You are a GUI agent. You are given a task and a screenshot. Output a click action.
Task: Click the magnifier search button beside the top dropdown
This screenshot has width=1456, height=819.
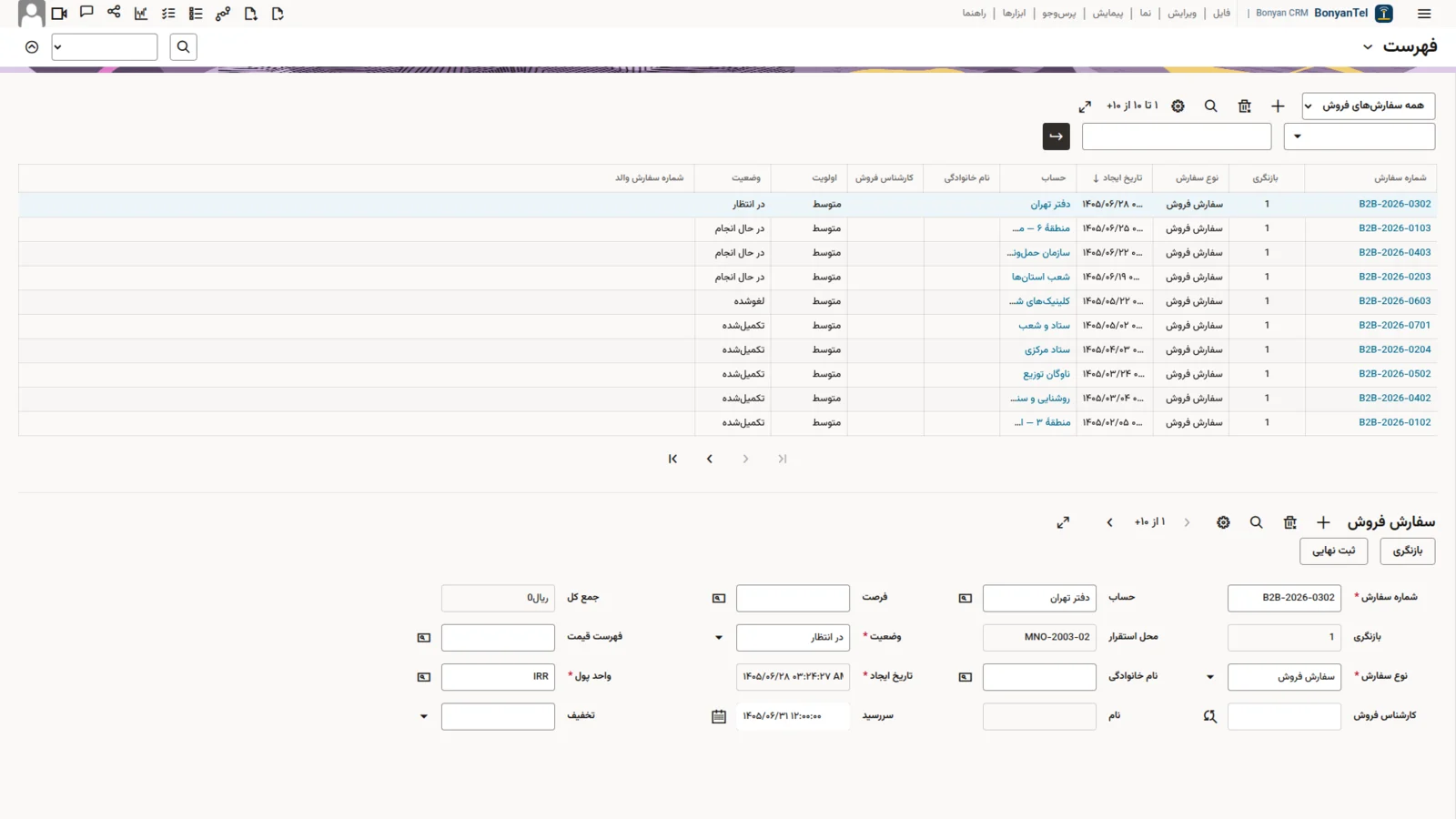click(x=184, y=47)
